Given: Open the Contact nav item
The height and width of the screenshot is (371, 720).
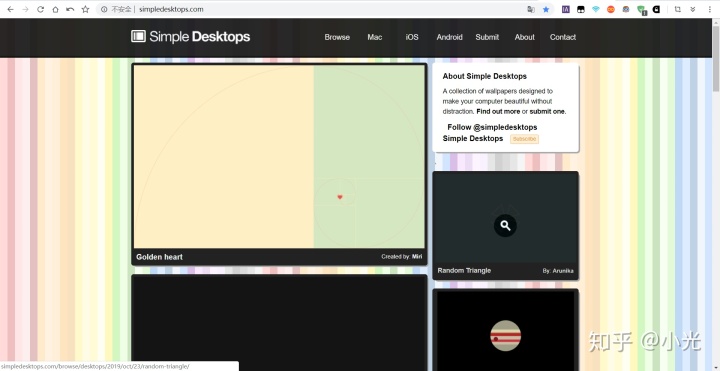Looking at the screenshot, I should point(563,37).
